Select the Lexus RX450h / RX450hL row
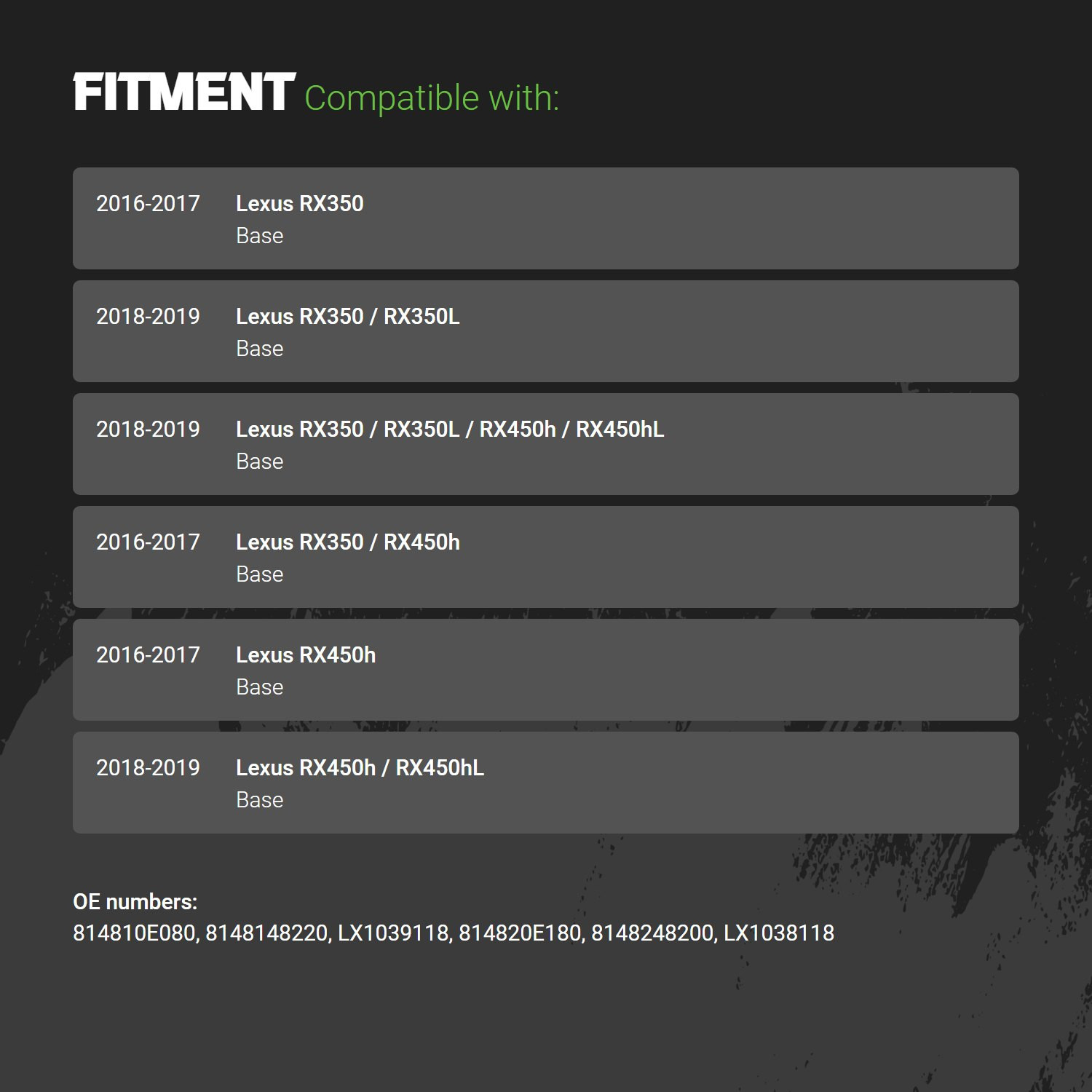 pyautogui.click(x=546, y=783)
